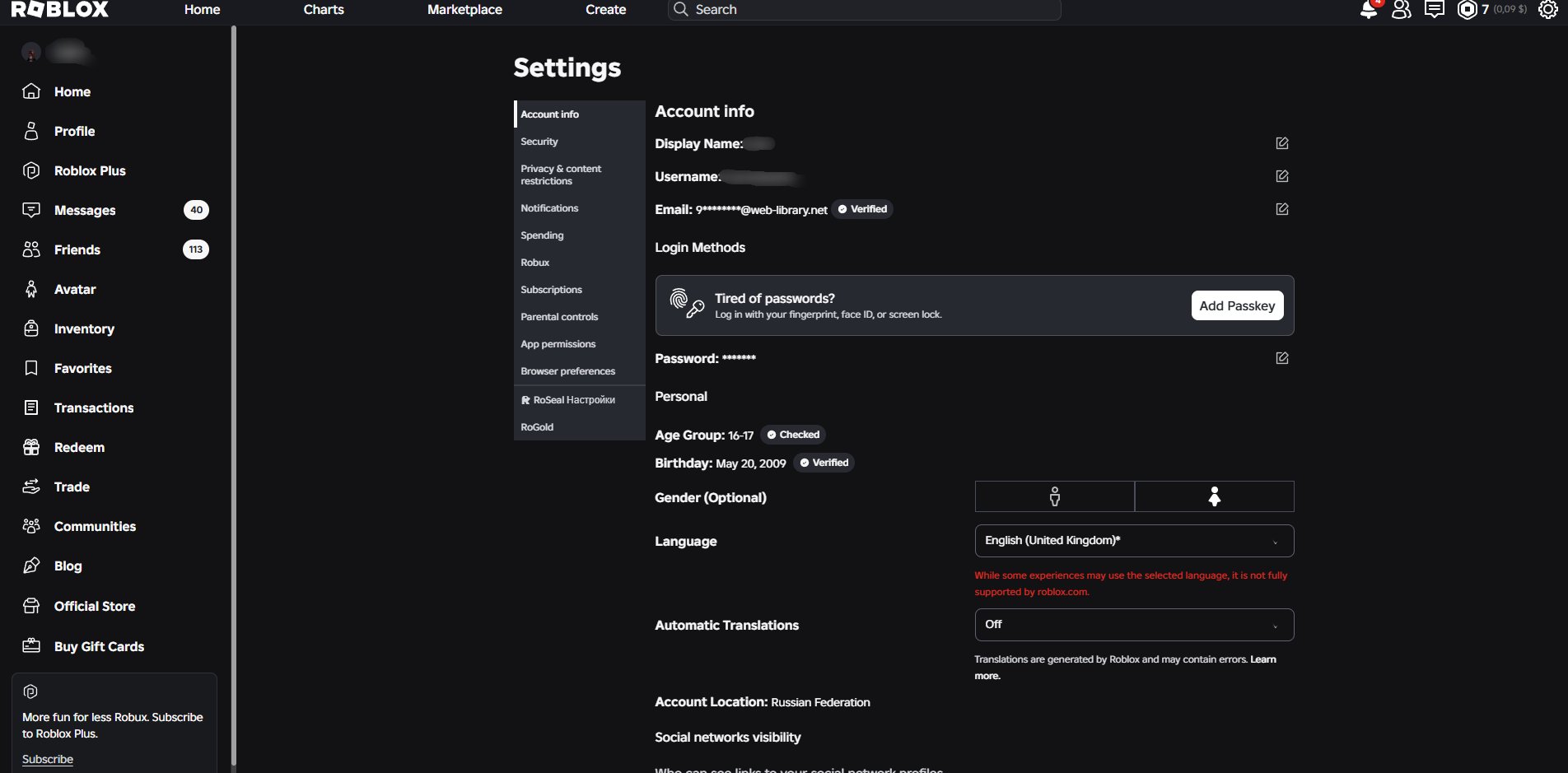Viewport: 1568px width, 773px height.
Task: Open Privacy & content restrictions tab
Action: (580, 175)
